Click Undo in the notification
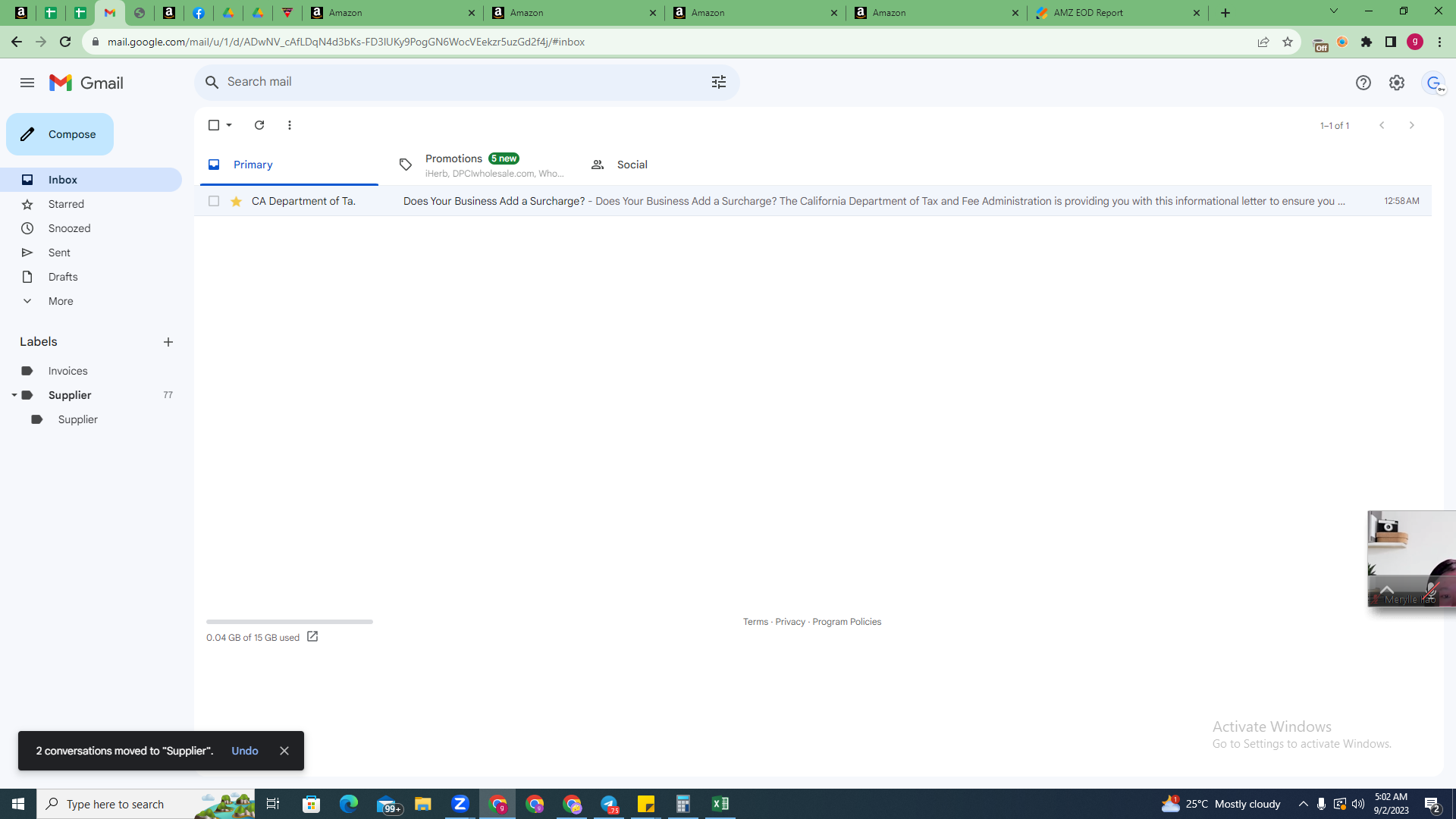1456x819 pixels. 245,751
